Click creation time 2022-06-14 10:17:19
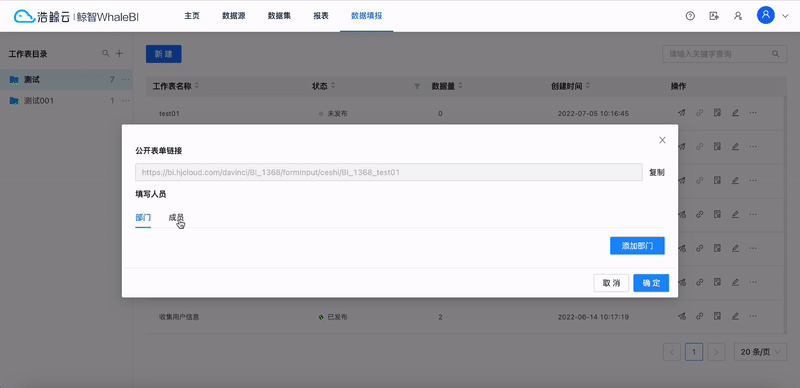The width and height of the screenshot is (800, 388). coord(593,317)
